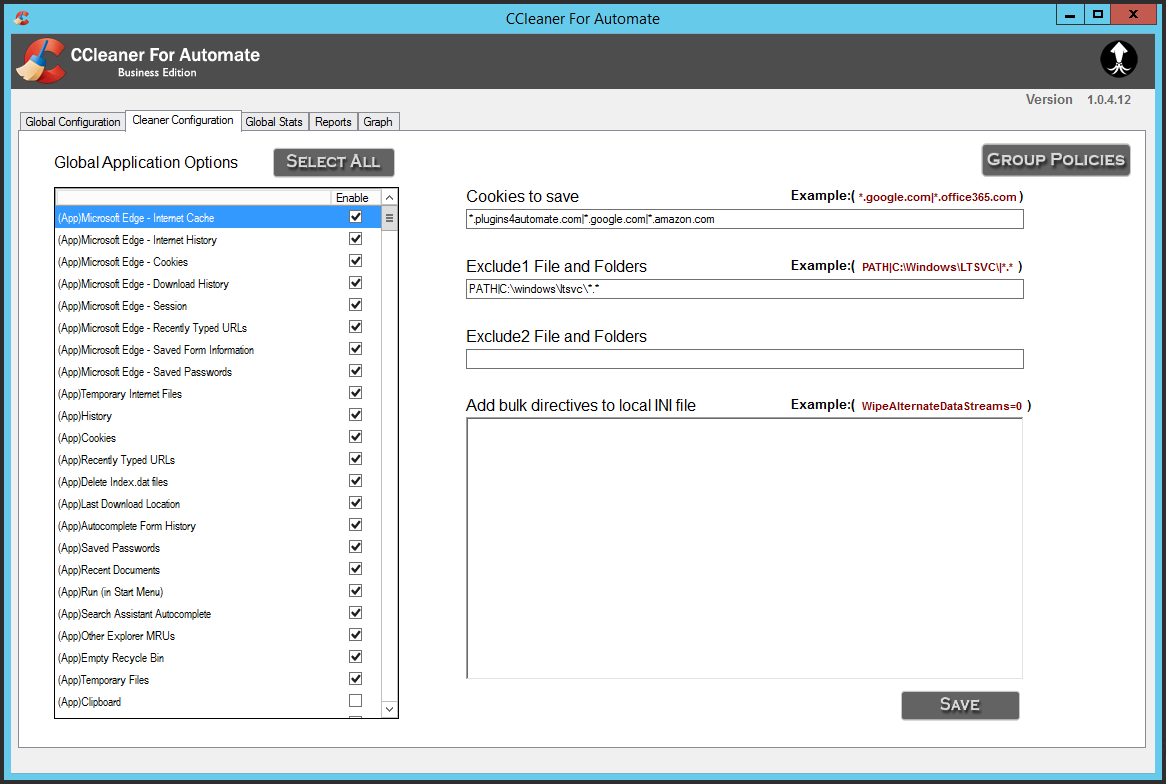This screenshot has height=784, width=1166.
Task: Click the squid logo icon in header
Action: tap(1118, 59)
